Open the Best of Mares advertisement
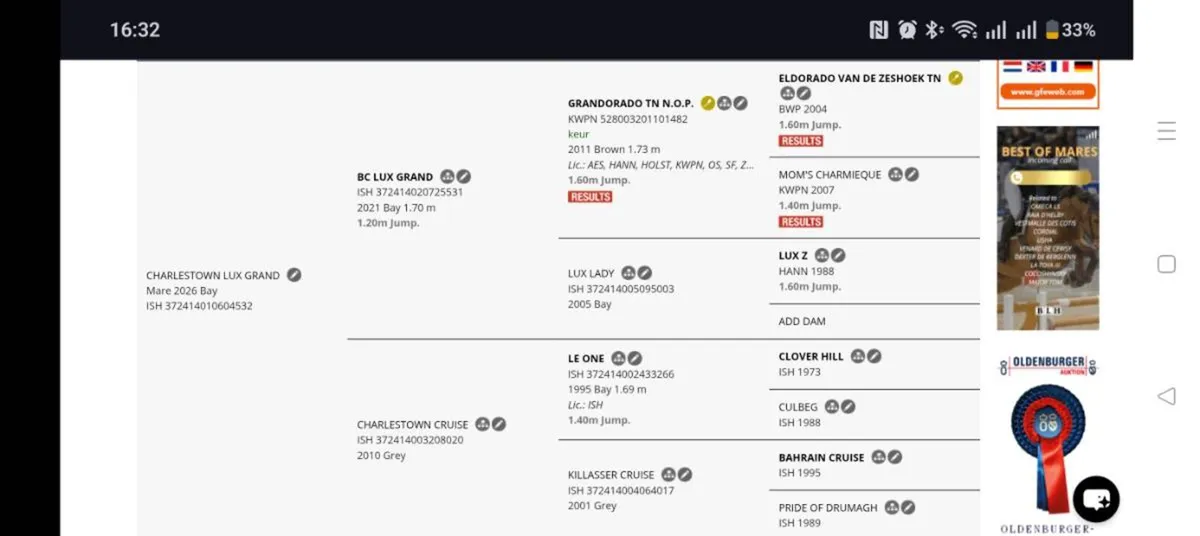The width and height of the screenshot is (1200, 536). click(x=1048, y=228)
